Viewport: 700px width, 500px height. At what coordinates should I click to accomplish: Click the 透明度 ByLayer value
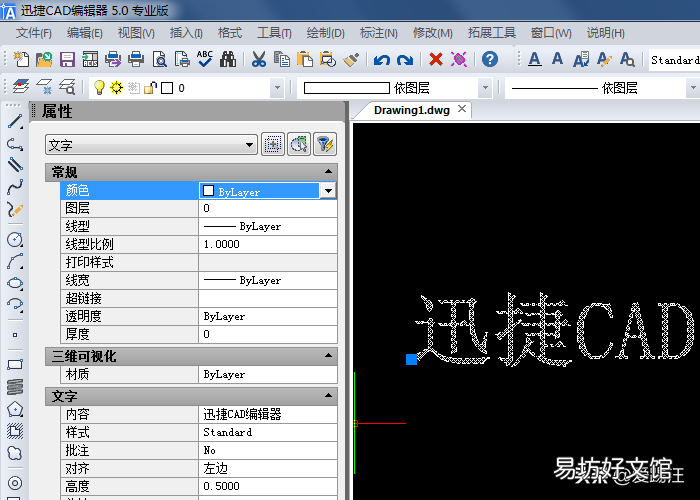(x=267, y=316)
